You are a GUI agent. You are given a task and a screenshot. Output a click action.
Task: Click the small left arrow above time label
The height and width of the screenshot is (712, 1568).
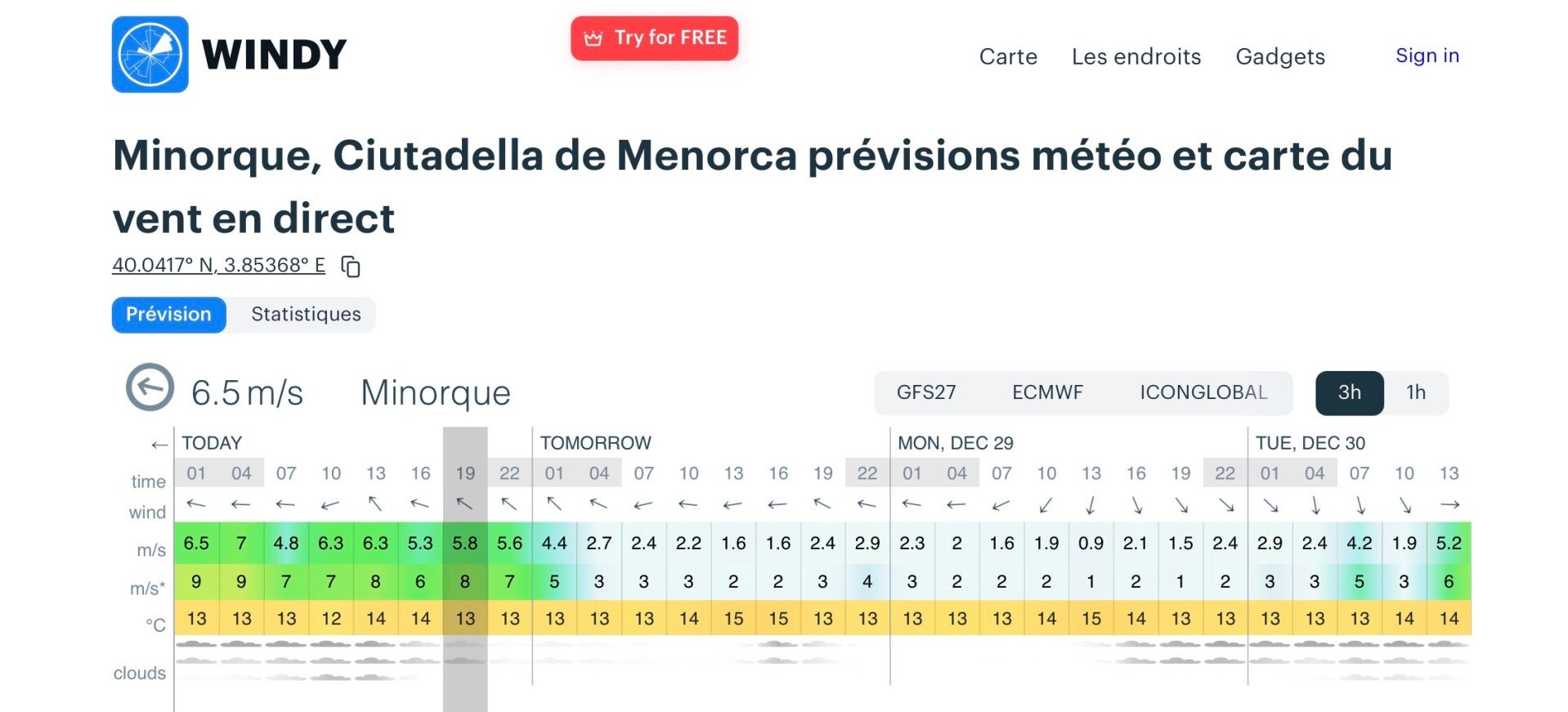click(x=159, y=445)
